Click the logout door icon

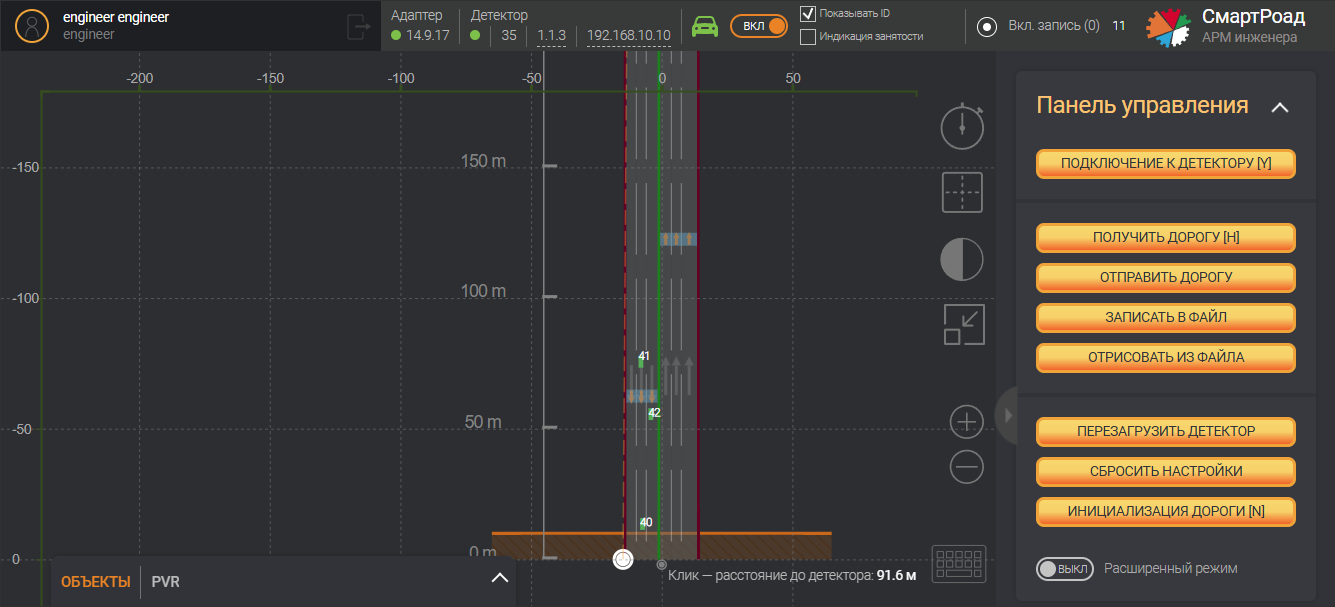click(358, 27)
